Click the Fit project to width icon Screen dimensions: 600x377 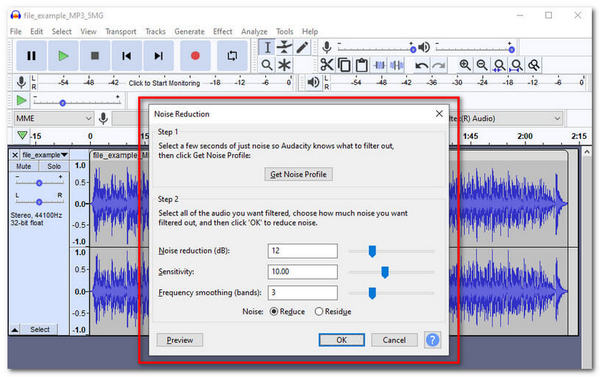(517, 65)
